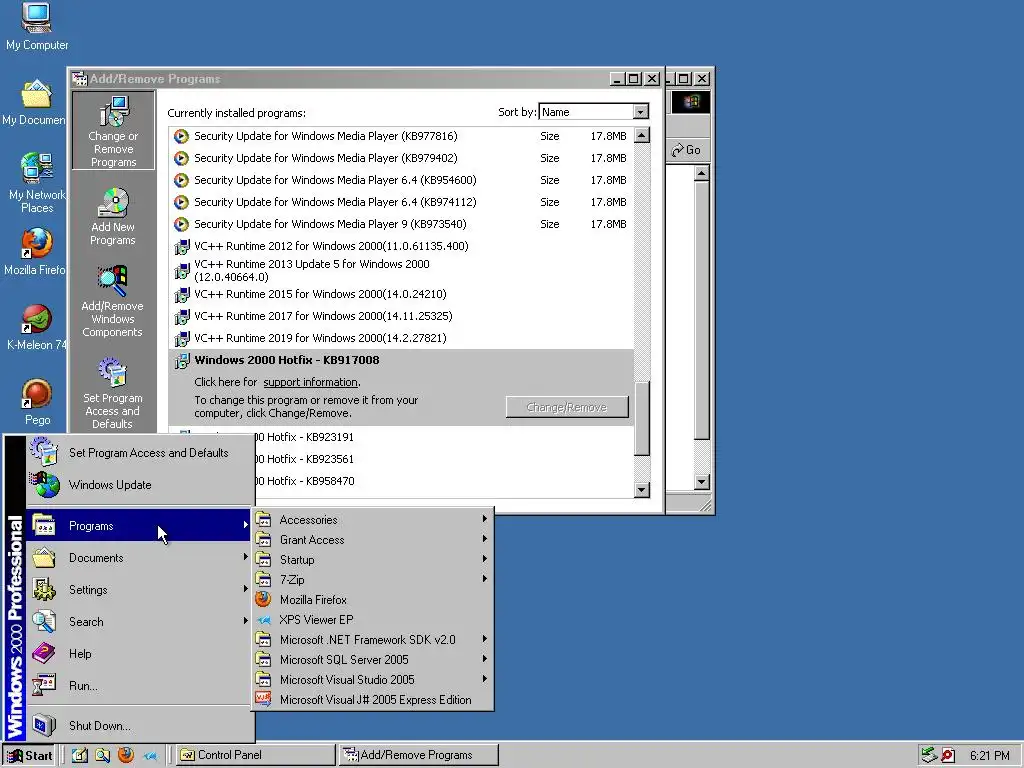Viewport: 1024px width, 768px height.
Task: Select VC++ Runtime 2012 for Windows 2000 entry
Action: pyautogui.click(x=401, y=246)
